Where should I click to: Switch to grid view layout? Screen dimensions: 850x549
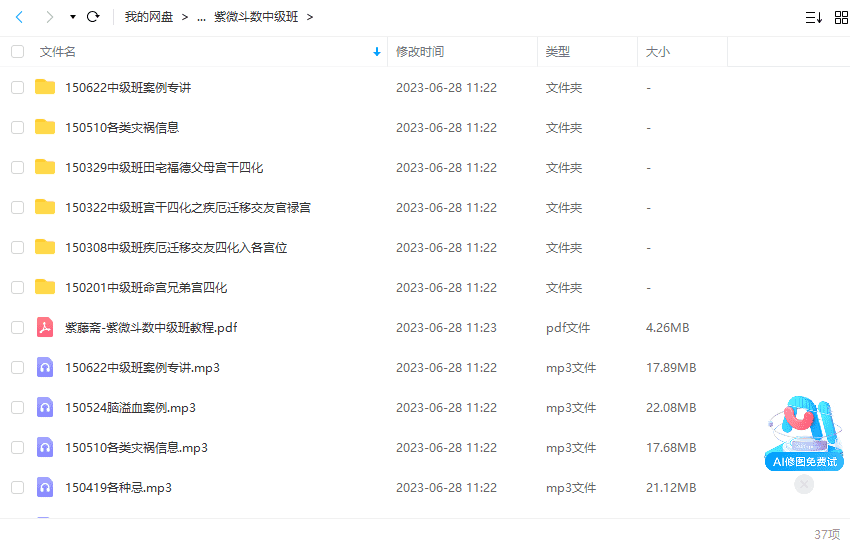(x=839, y=17)
